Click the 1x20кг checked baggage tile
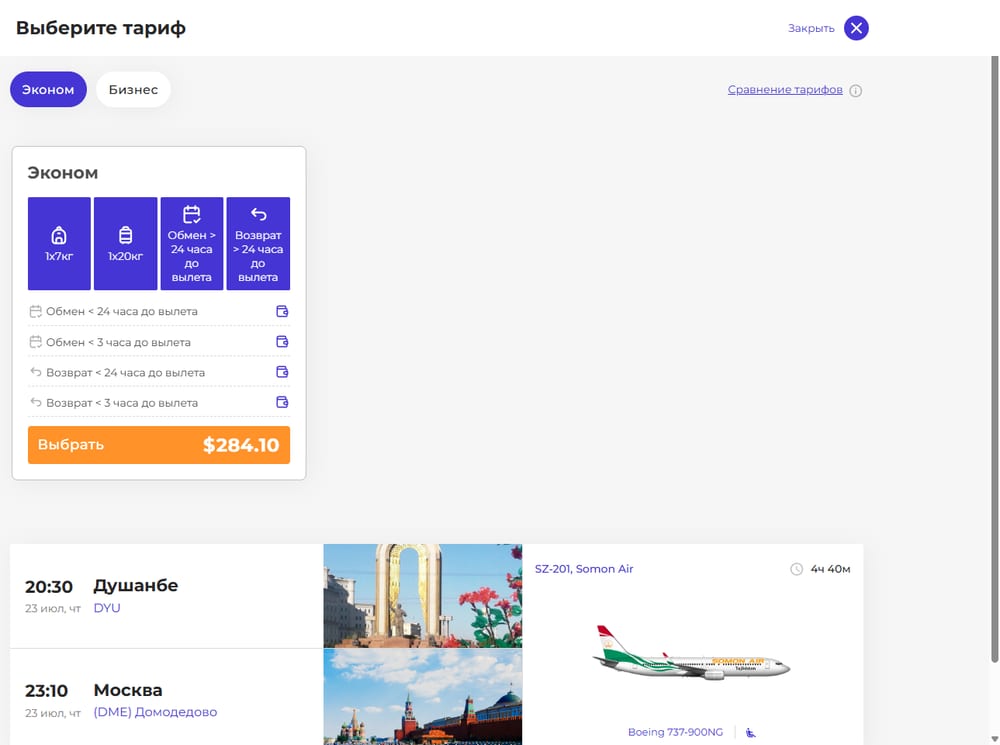The height and width of the screenshot is (745, 1000). click(126, 244)
